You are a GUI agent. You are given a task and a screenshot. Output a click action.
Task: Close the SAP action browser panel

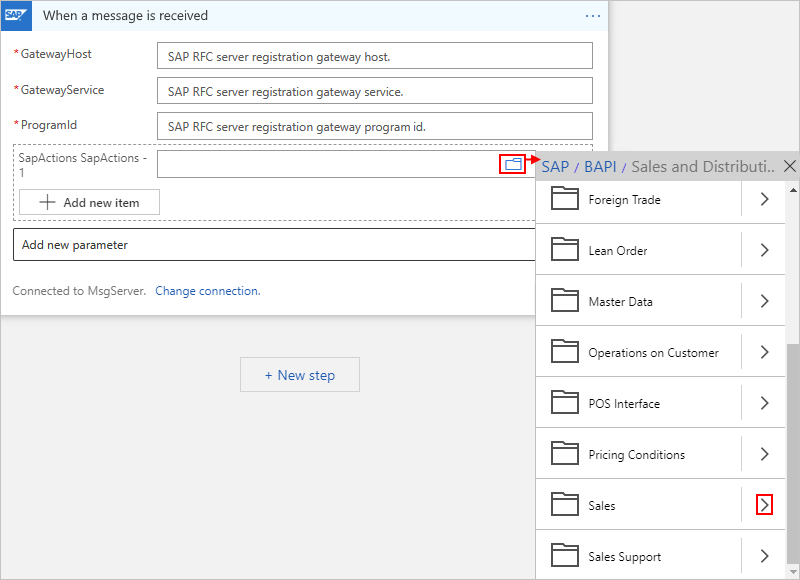[790, 166]
